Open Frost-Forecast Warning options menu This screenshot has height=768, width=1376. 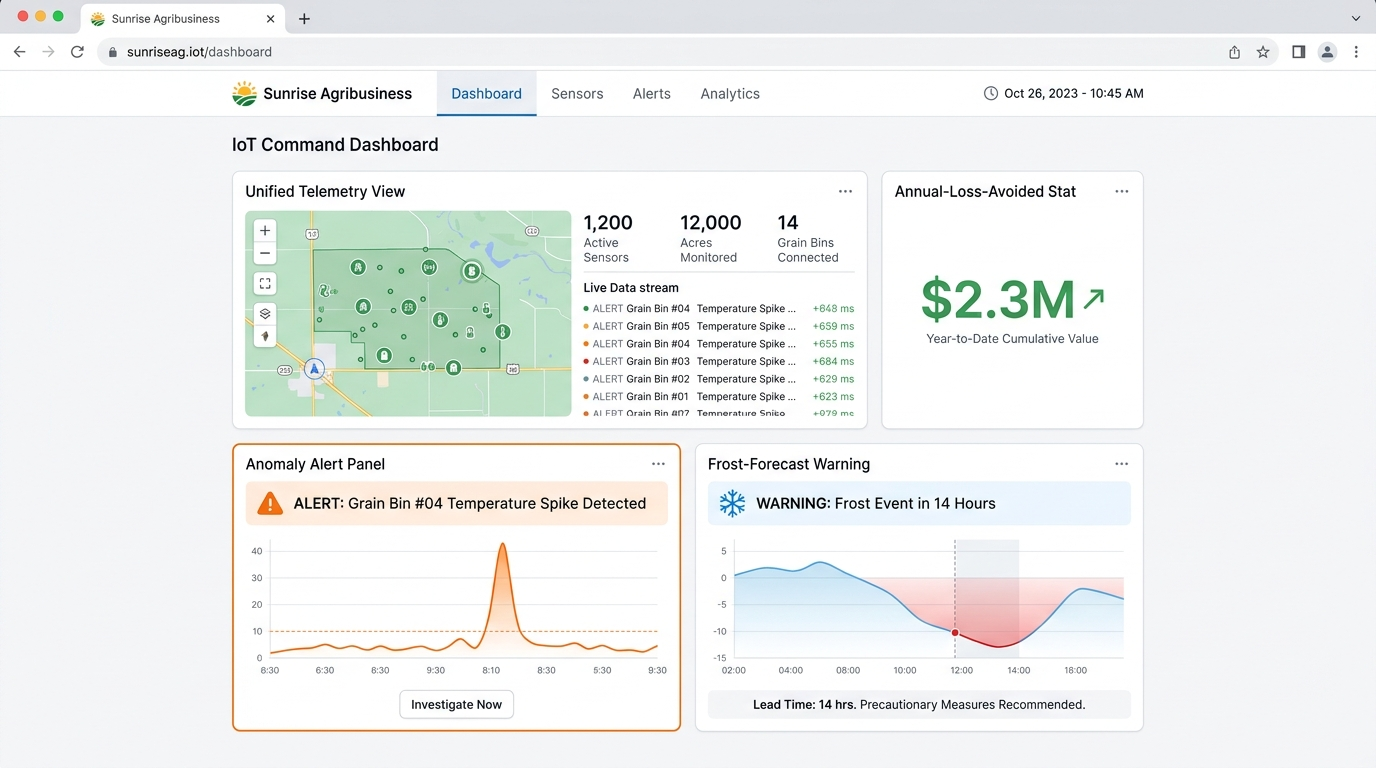tap(1121, 464)
